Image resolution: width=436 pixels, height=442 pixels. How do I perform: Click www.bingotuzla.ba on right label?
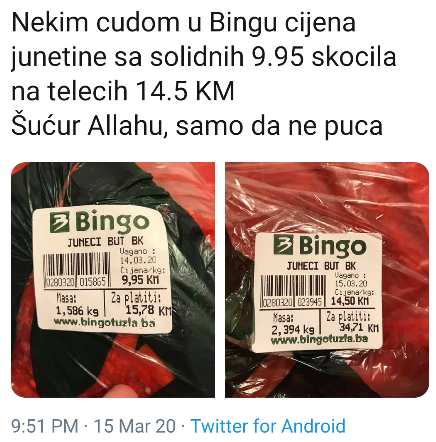point(319,339)
